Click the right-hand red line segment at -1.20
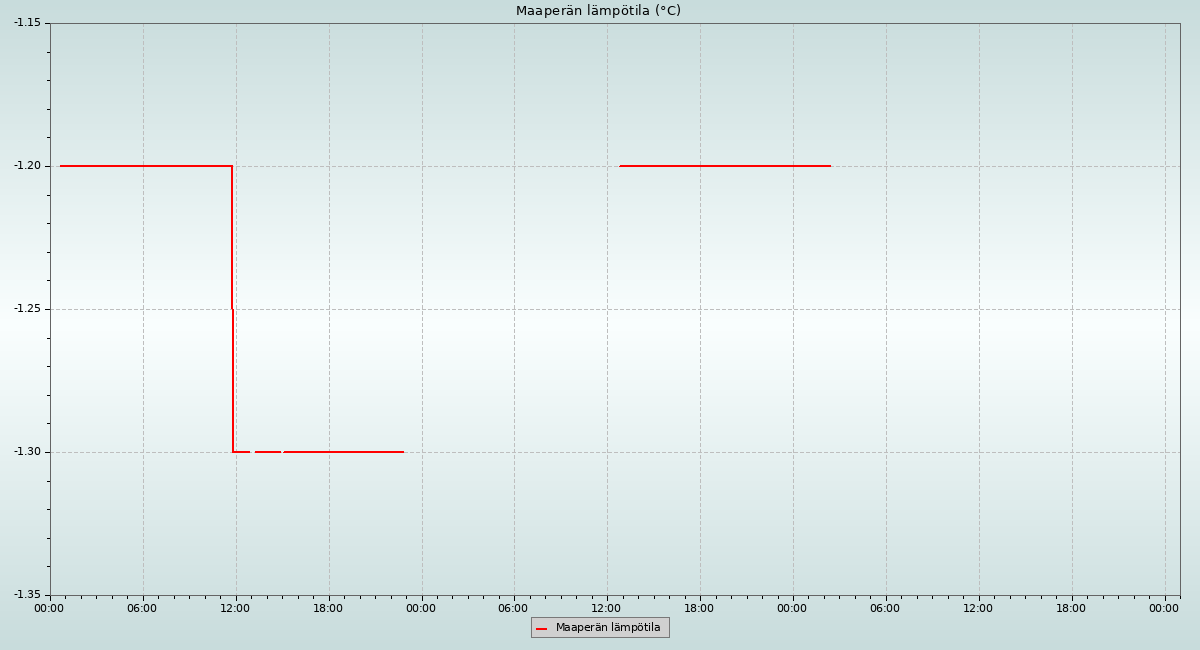This screenshot has height=650, width=1200. coord(725,166)
